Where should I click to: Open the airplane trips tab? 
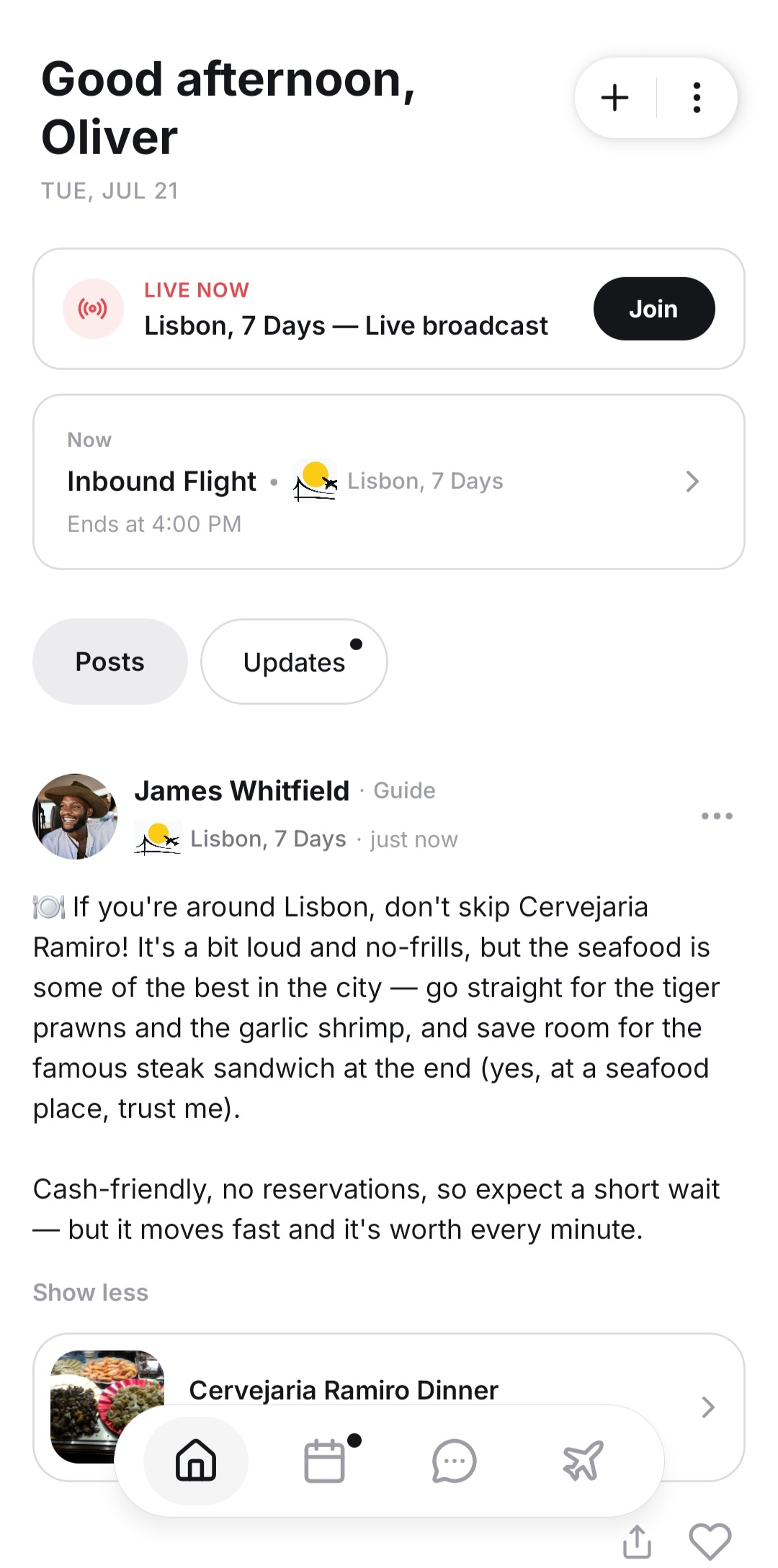pos(583,1461)
